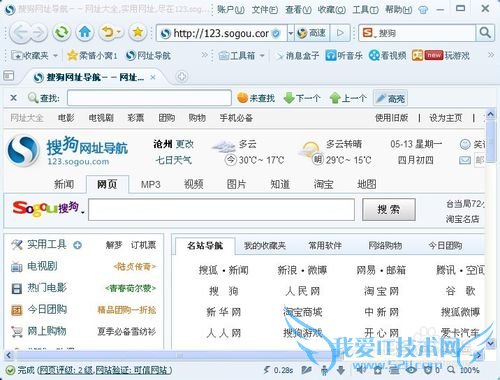
Task: Close the find bar
Action: point(13,98)
